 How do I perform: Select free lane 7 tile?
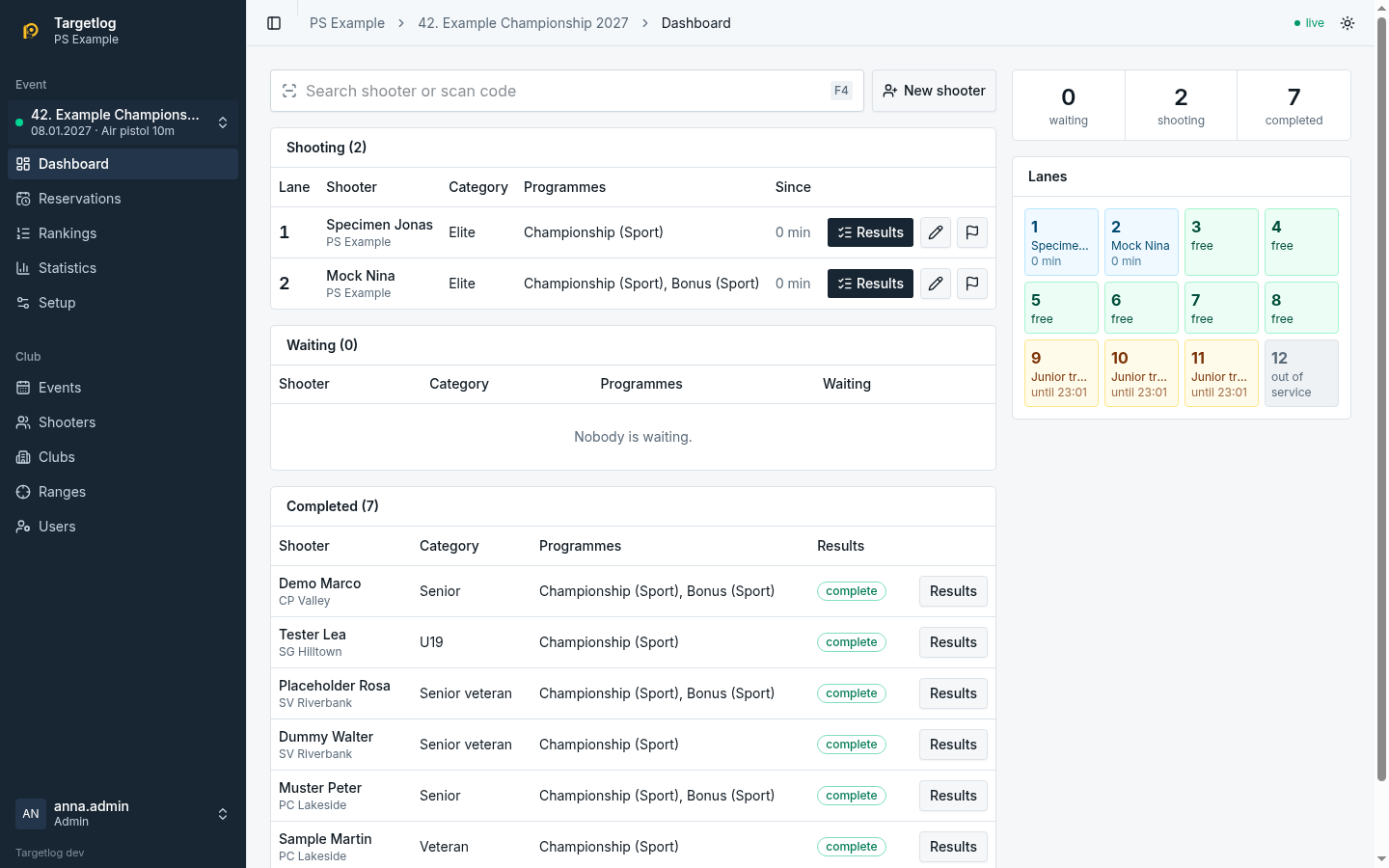(1221, 308)
